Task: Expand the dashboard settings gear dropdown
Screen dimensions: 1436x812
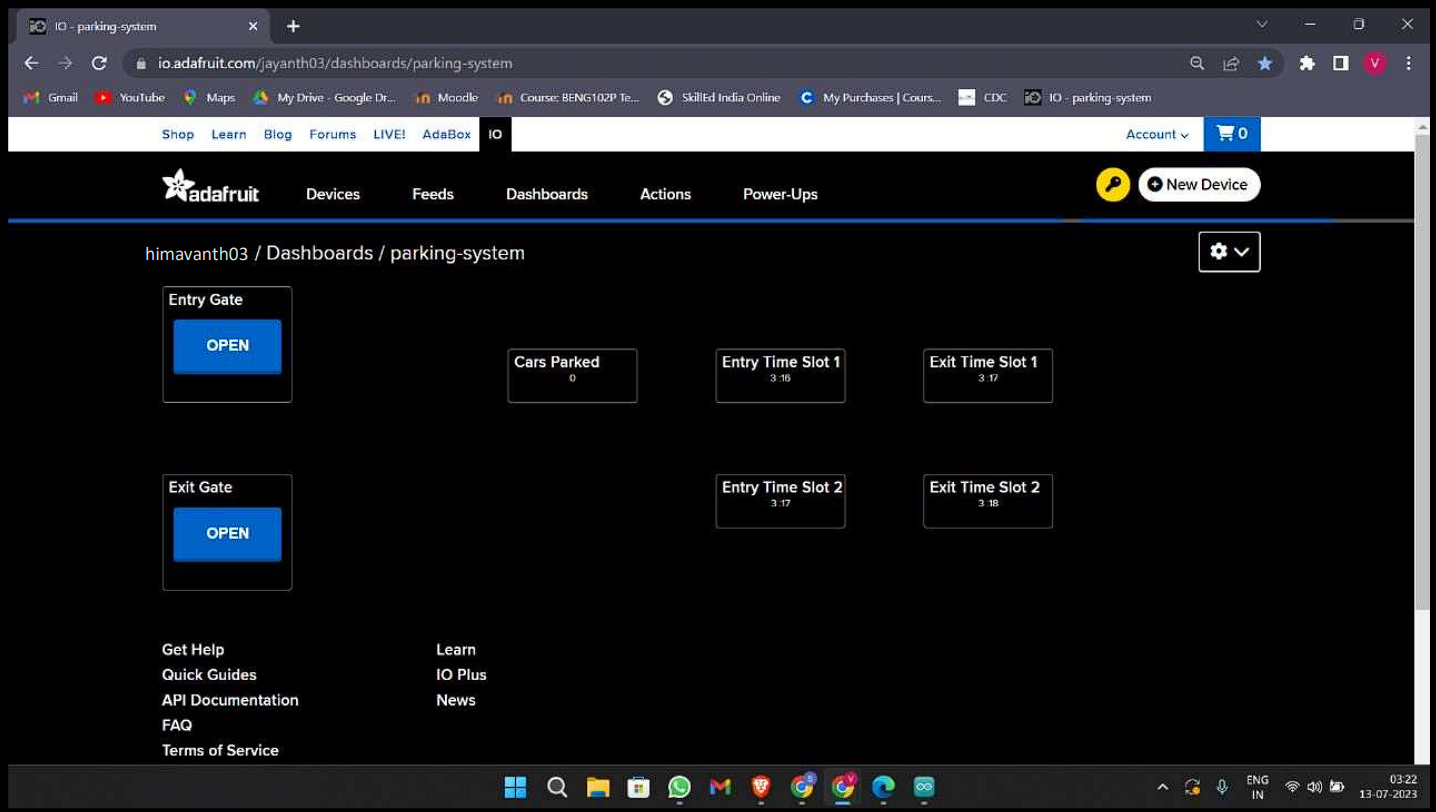Action: (1229, 252)
